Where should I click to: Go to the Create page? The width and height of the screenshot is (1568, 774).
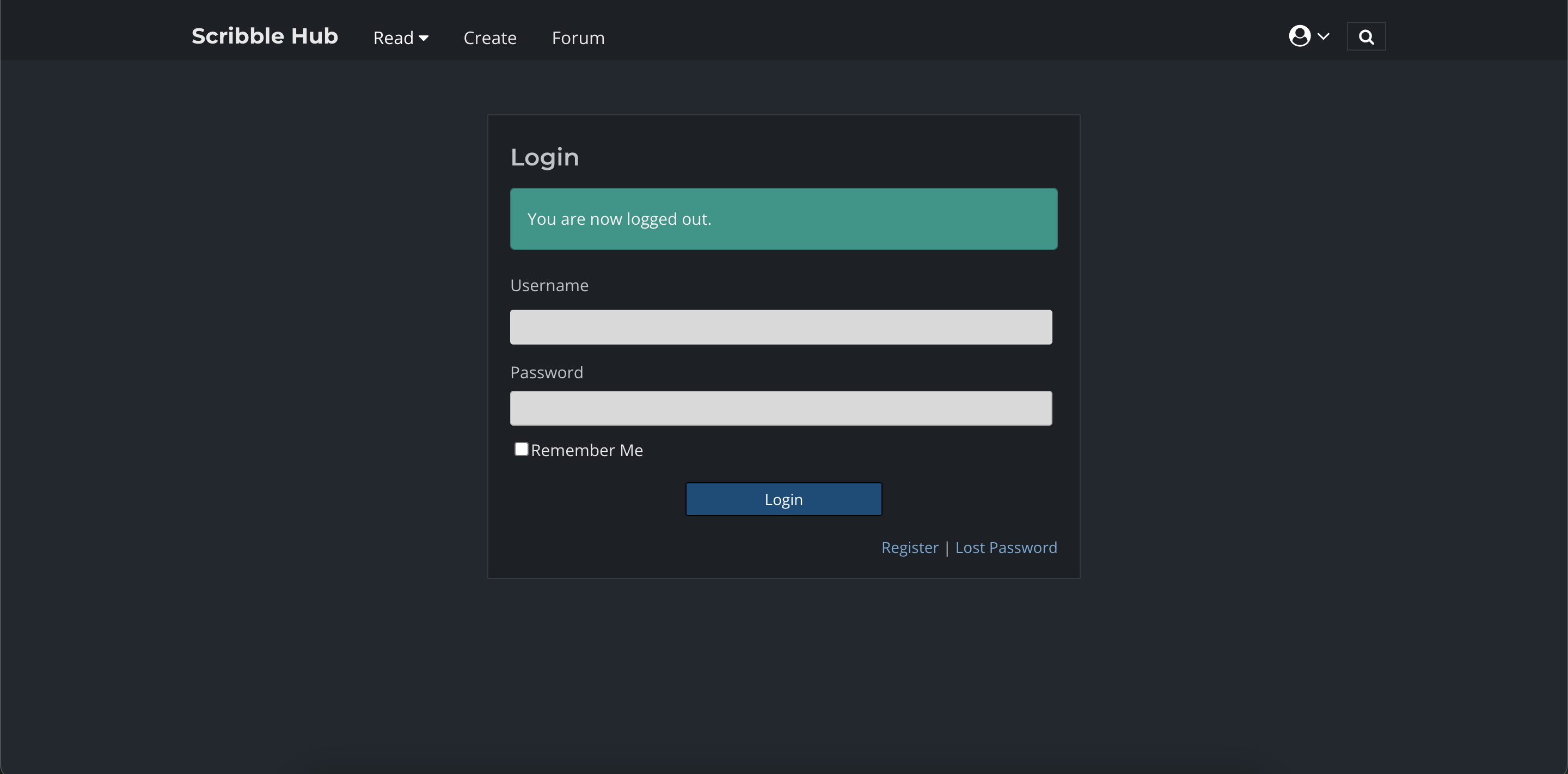[x=489, y=38]
